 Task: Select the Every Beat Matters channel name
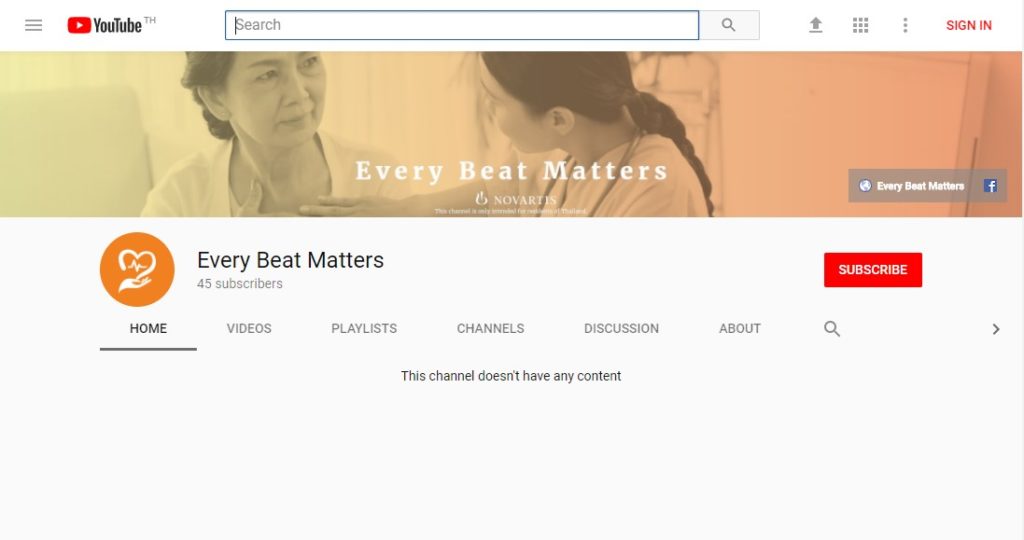[291, 260]
